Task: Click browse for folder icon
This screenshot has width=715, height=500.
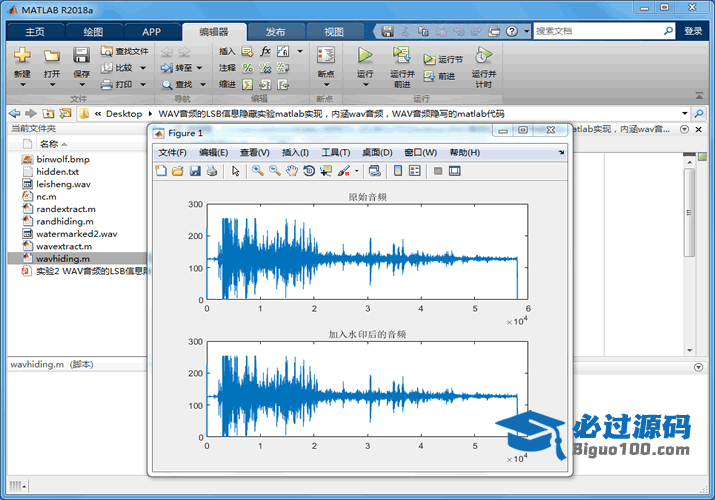Action: pos(65,113)
